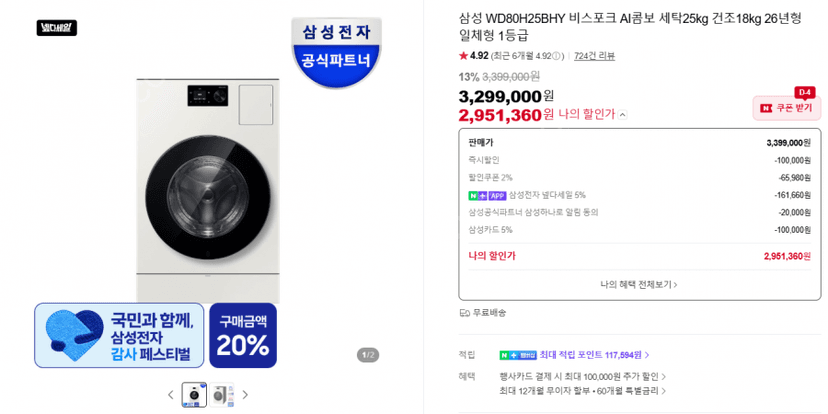Click the 쿠폰 받기 button
828x414 pixels.
pos(787,108)
